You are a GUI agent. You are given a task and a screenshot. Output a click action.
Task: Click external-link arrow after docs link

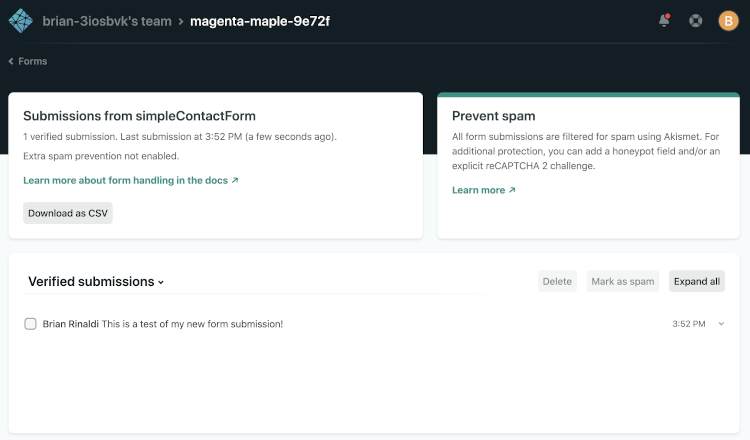[x=235, y=180]
